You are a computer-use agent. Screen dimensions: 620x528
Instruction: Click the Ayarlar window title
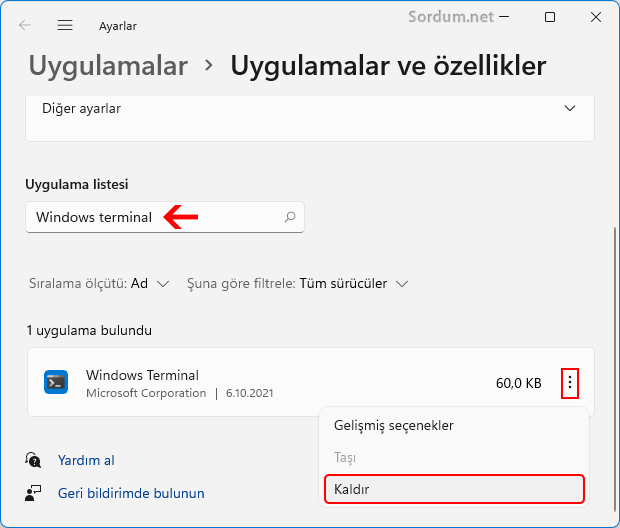tap(118, 26)
